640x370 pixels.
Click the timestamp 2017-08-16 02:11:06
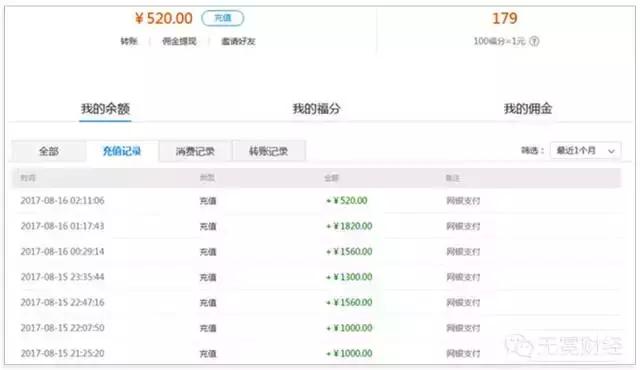[x=62, y=201]
